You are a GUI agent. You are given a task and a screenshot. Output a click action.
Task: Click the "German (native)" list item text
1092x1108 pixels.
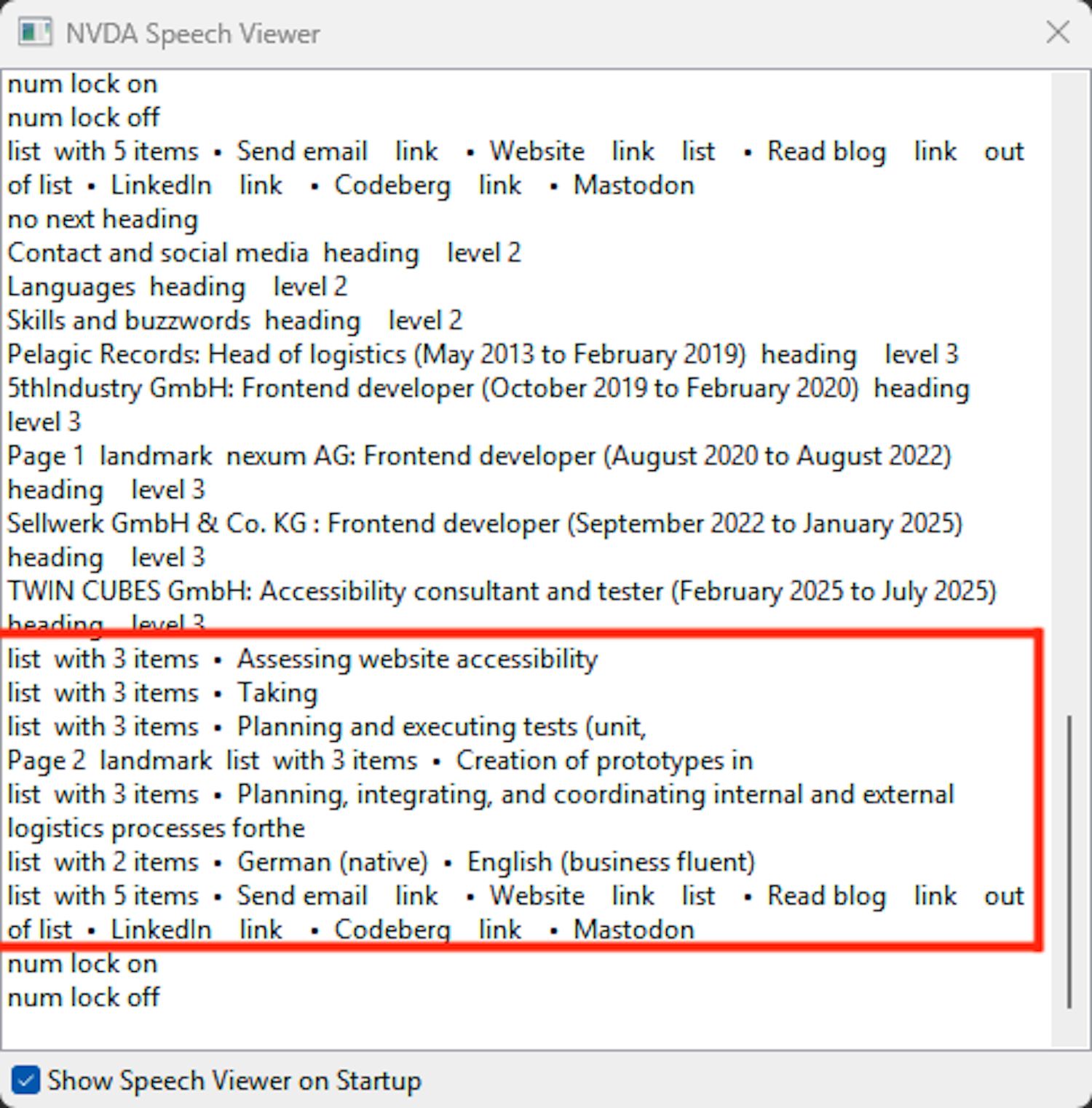[332, 863]
